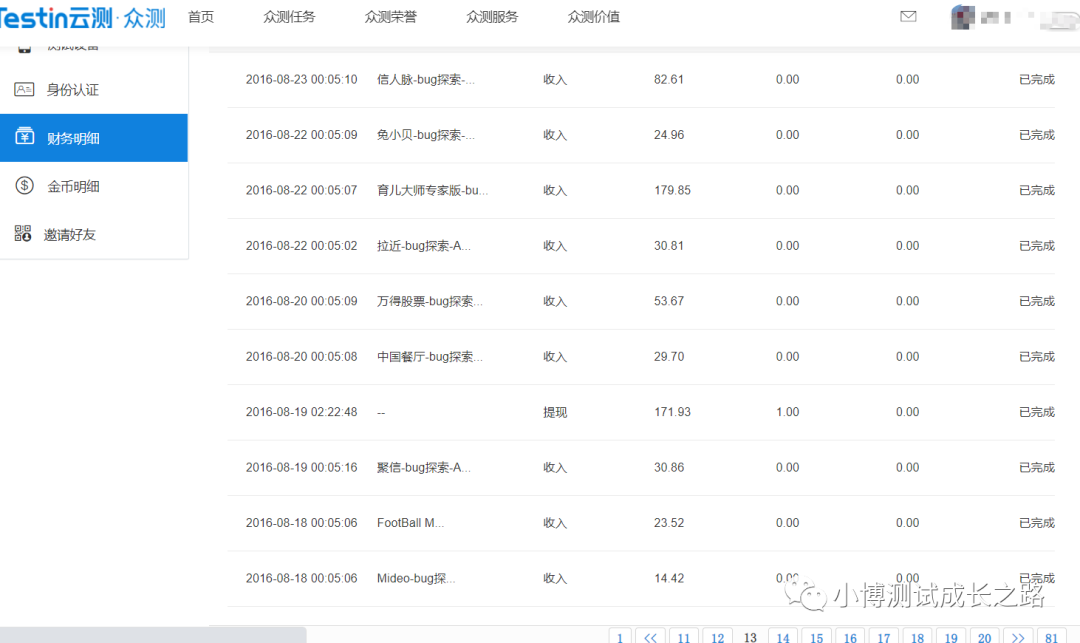Click task name 聚信-bug探索-A...
This screenshot has height=643, width=1080.
pos(424,467)
